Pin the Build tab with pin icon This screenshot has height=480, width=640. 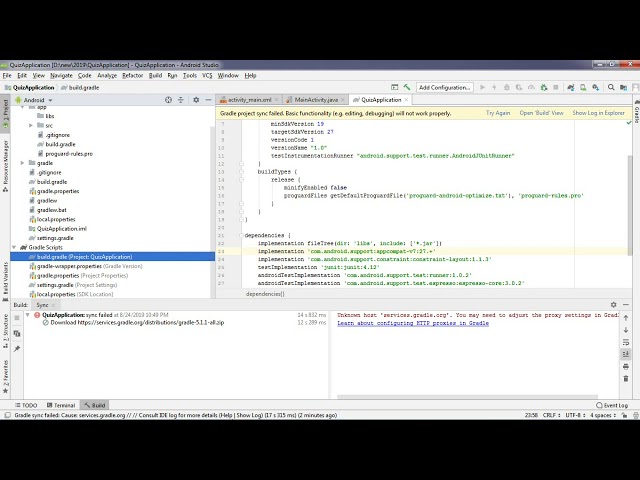tap(17, 349)
